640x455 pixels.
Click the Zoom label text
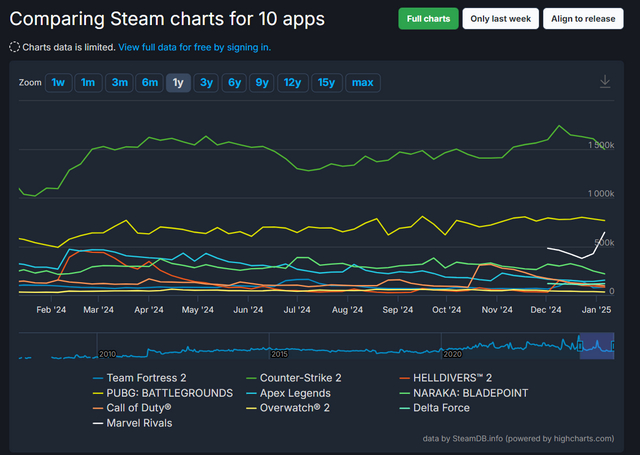point(30,83)
